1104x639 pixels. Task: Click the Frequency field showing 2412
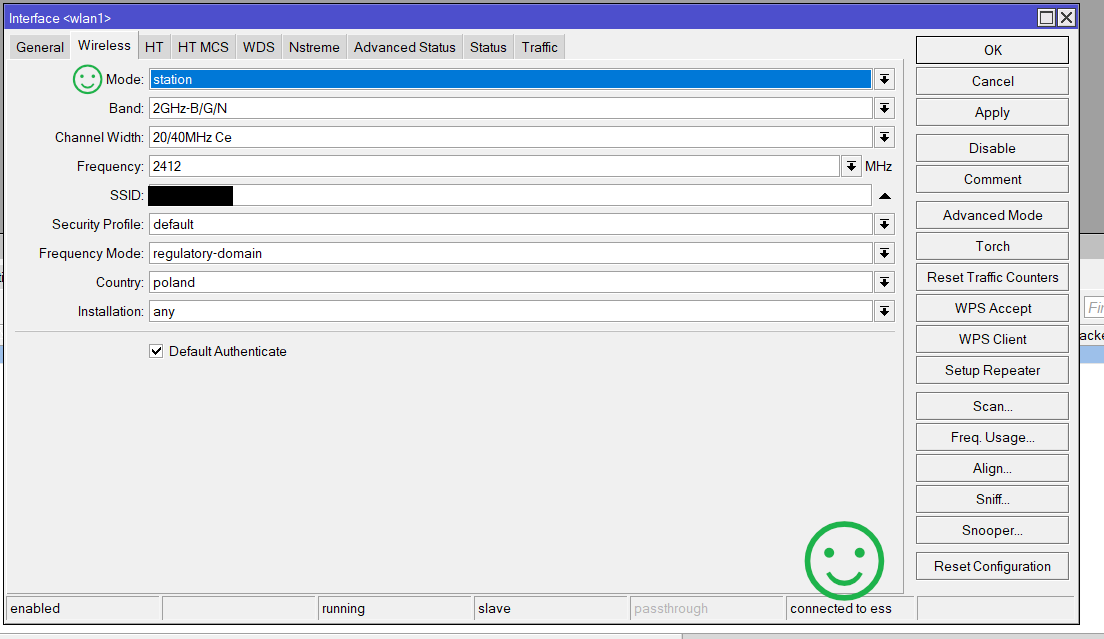click(494, 166)
